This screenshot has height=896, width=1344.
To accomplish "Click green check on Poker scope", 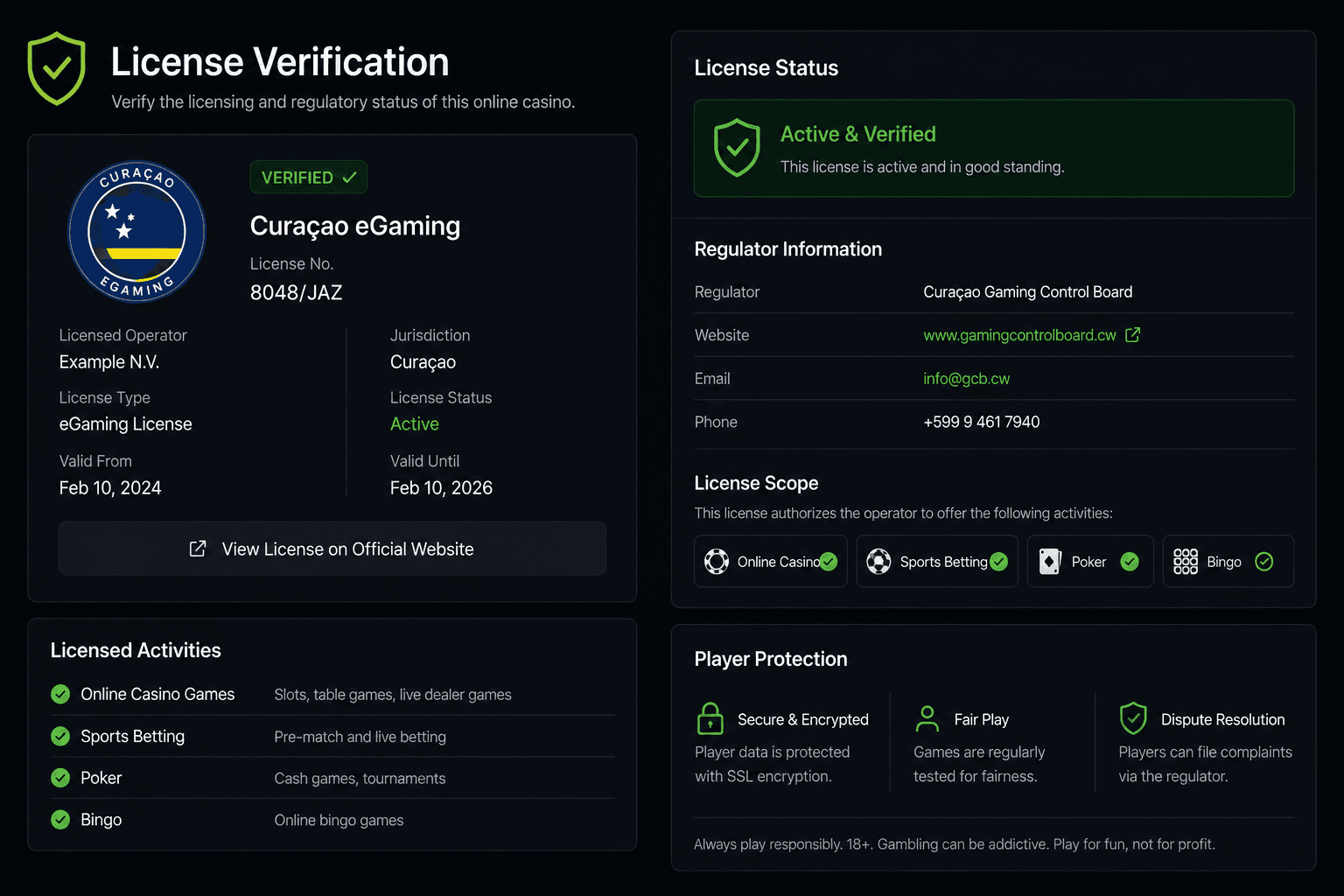I will pos(1130,562).
